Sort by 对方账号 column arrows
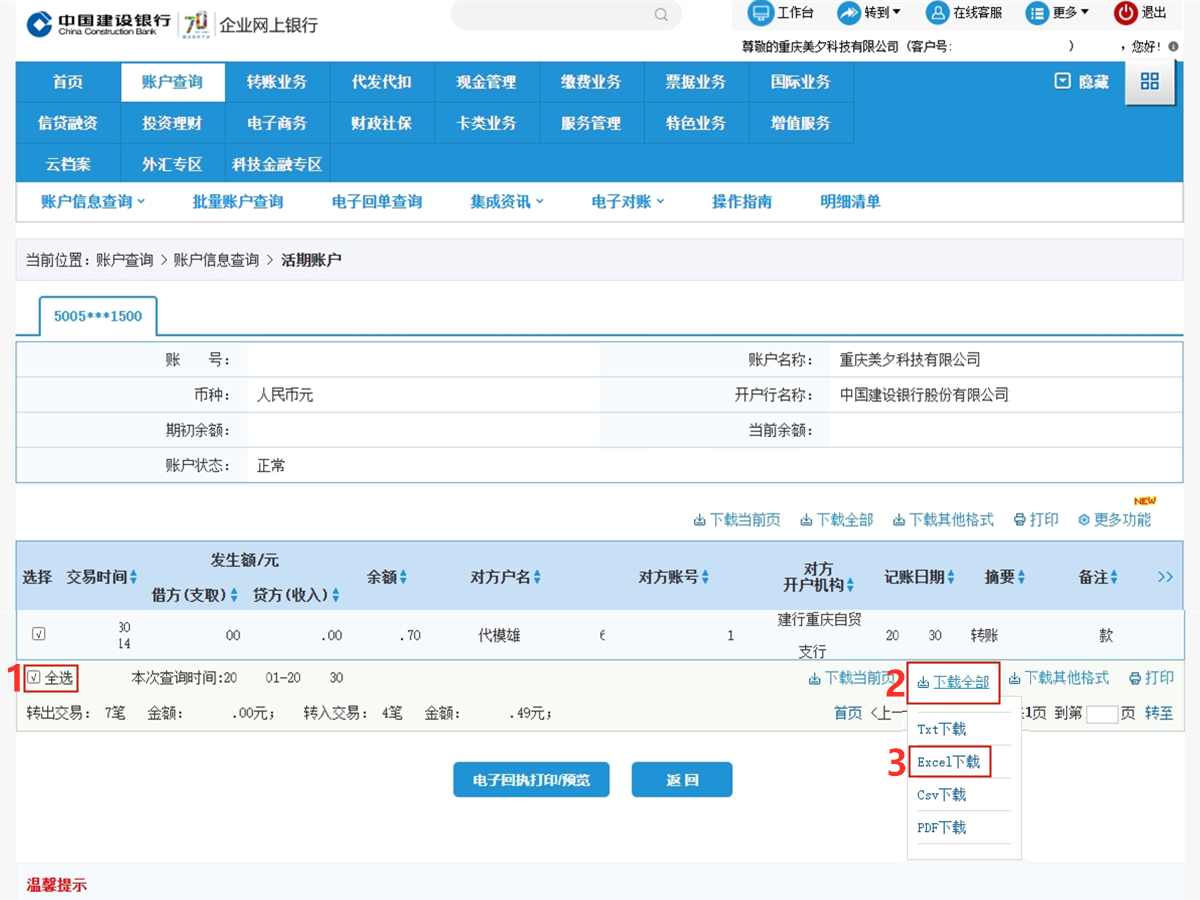Image resolution: width=1200 pixels, height=900 pixels. [705, 577]
